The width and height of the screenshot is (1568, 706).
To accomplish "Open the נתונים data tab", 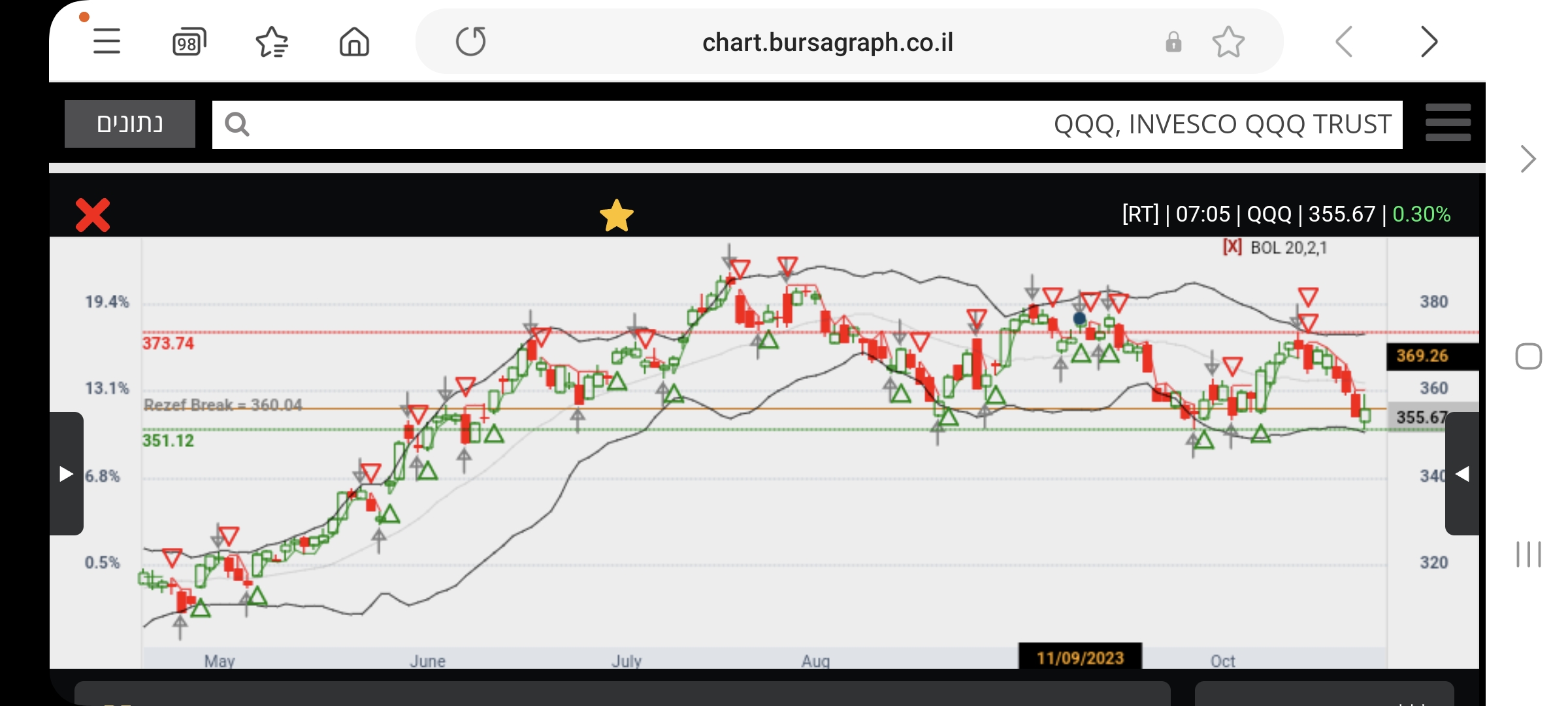I will [130, 124].
